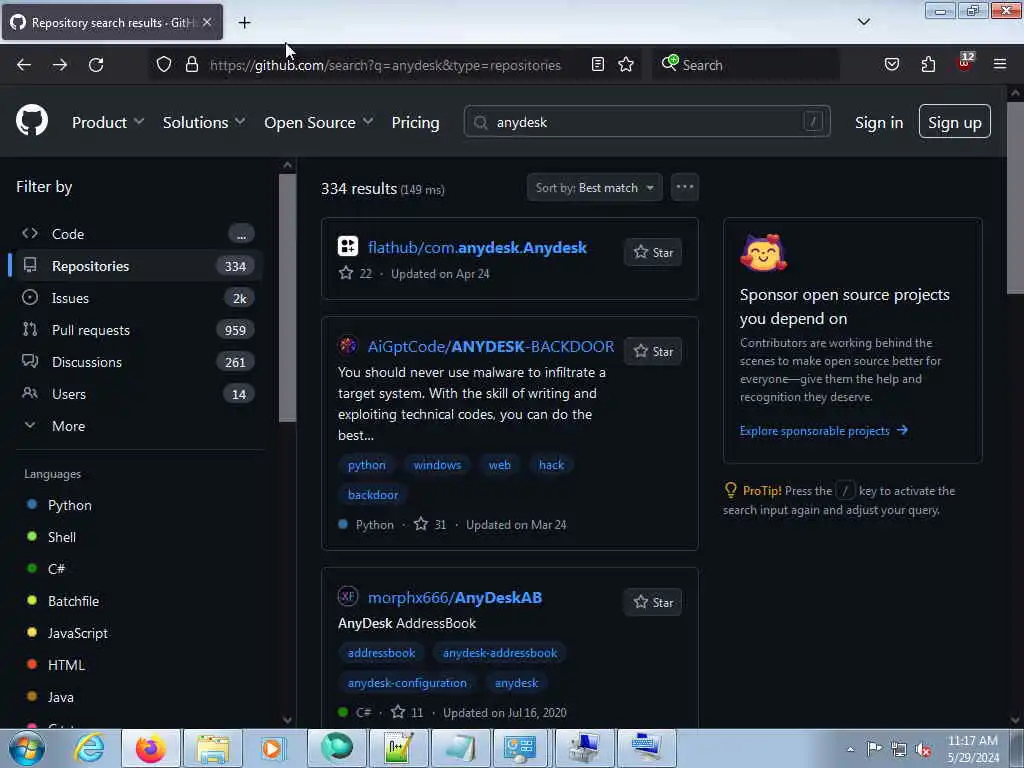This screenshot has width=1024, height=768.
Task: Open the morphx666/AnyDeskAB repository
Action: (455, 598)
